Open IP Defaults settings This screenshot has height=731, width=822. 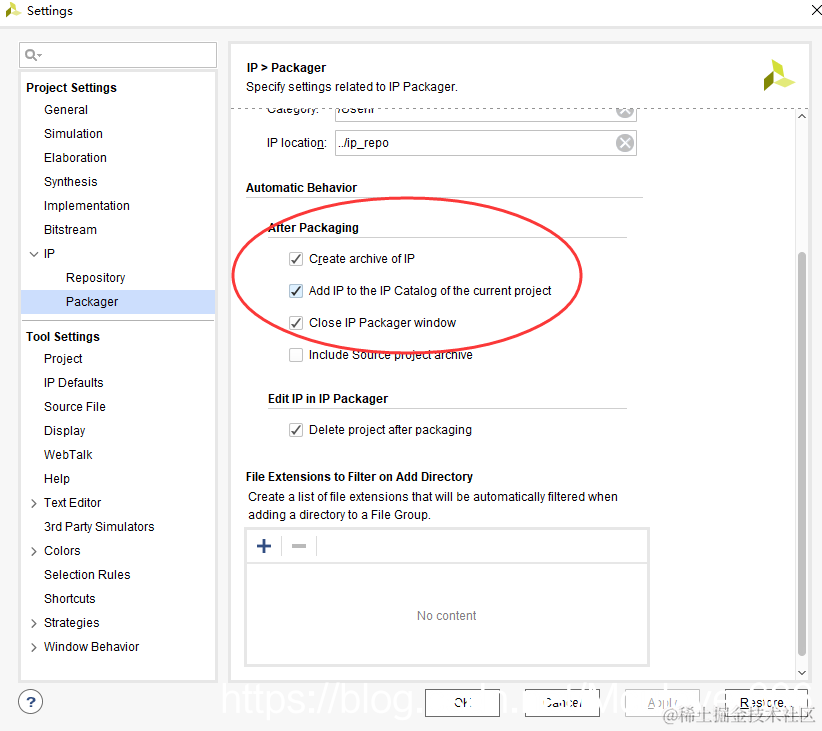[x=73, y=383]
